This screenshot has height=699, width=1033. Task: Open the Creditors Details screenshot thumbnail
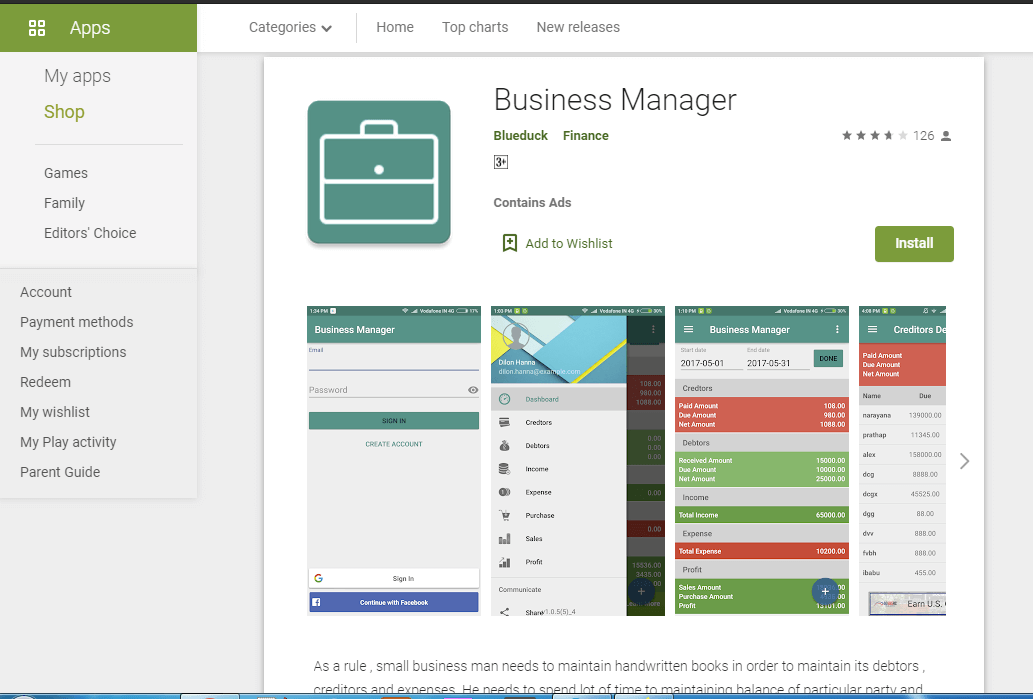pos(902,461)
